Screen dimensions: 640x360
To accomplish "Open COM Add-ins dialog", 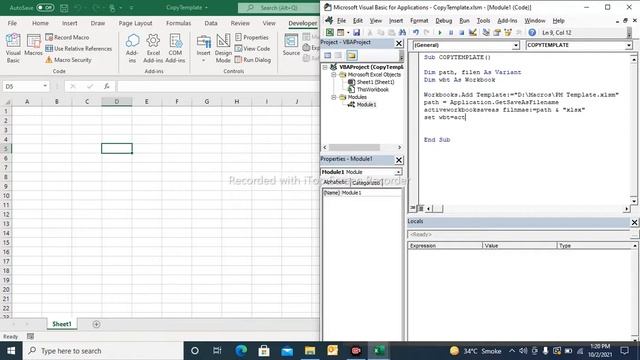I will tap(175, 48).
